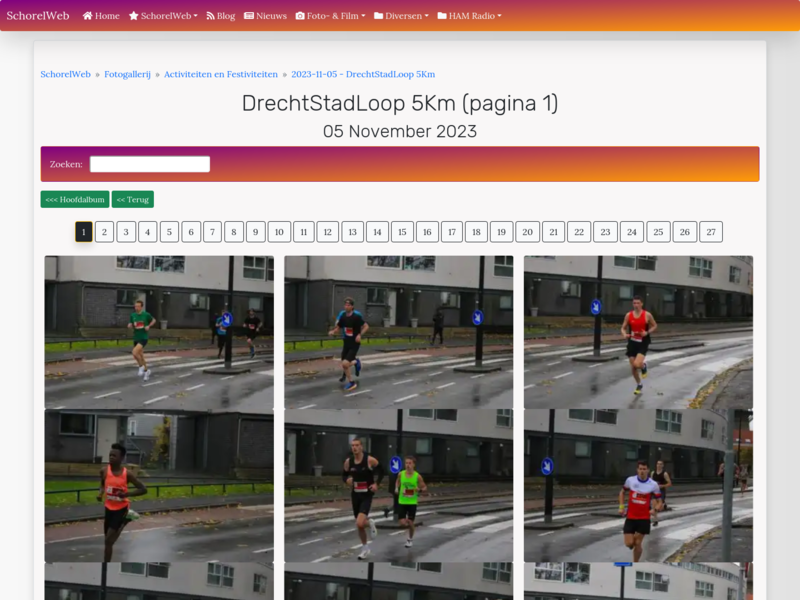Viewport: 800px width, 600px height.
Task: Open photo of runner in black and blue shirt
Action: tap(398, 332)
